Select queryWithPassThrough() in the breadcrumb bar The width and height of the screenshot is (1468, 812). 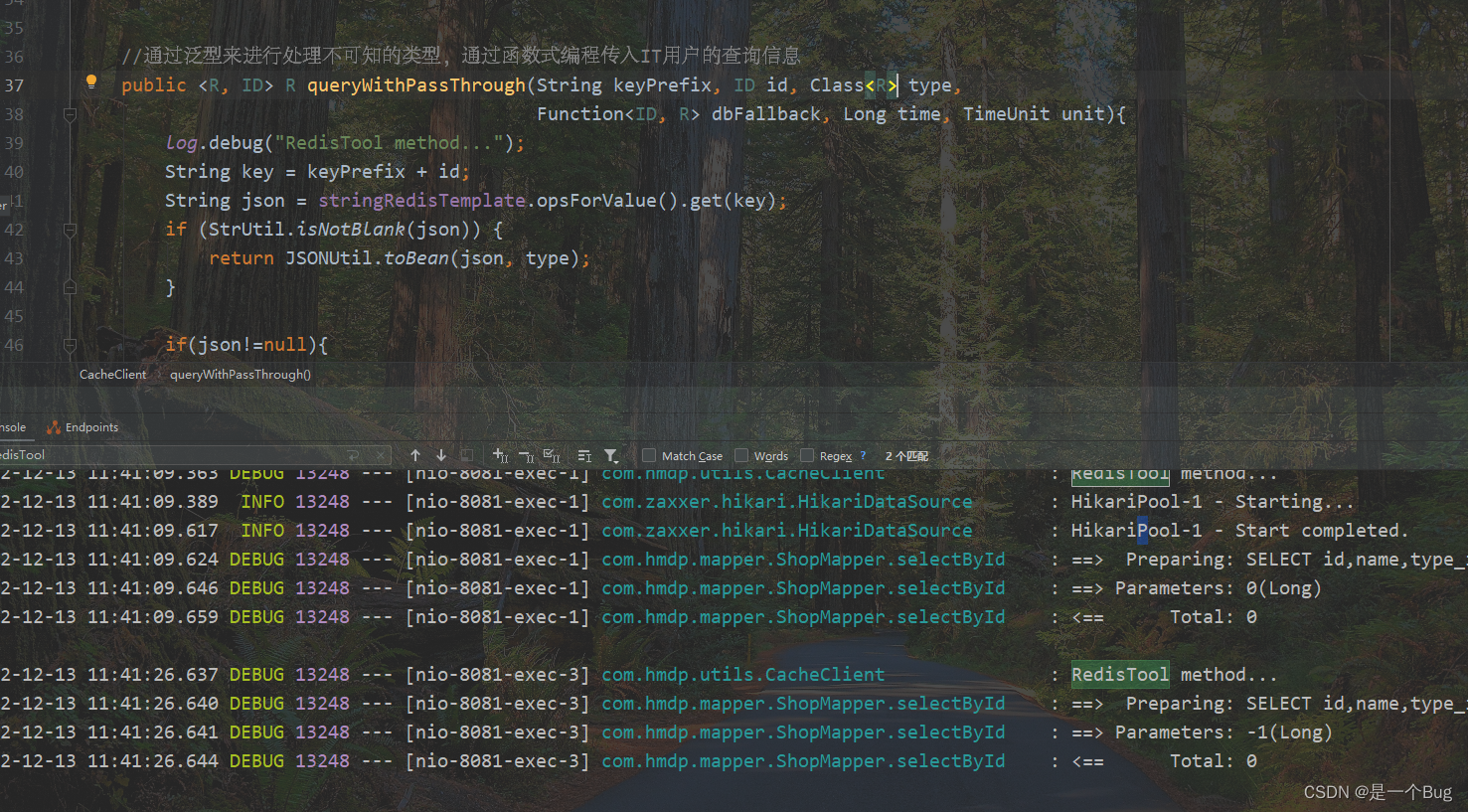point(241,375)
